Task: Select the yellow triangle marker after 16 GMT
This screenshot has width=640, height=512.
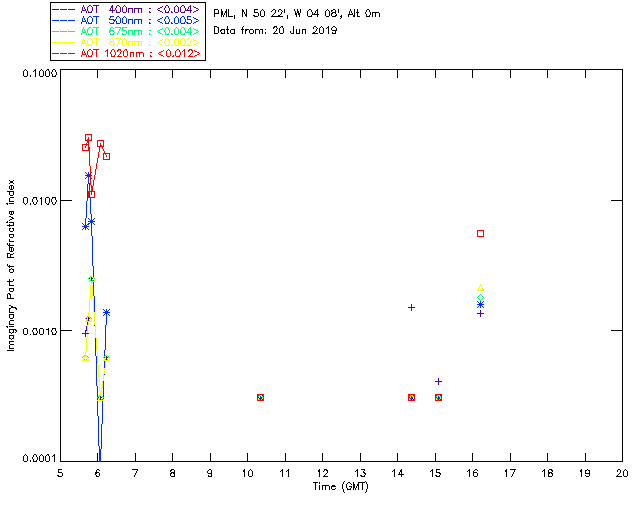Action: tap(480, 288)
